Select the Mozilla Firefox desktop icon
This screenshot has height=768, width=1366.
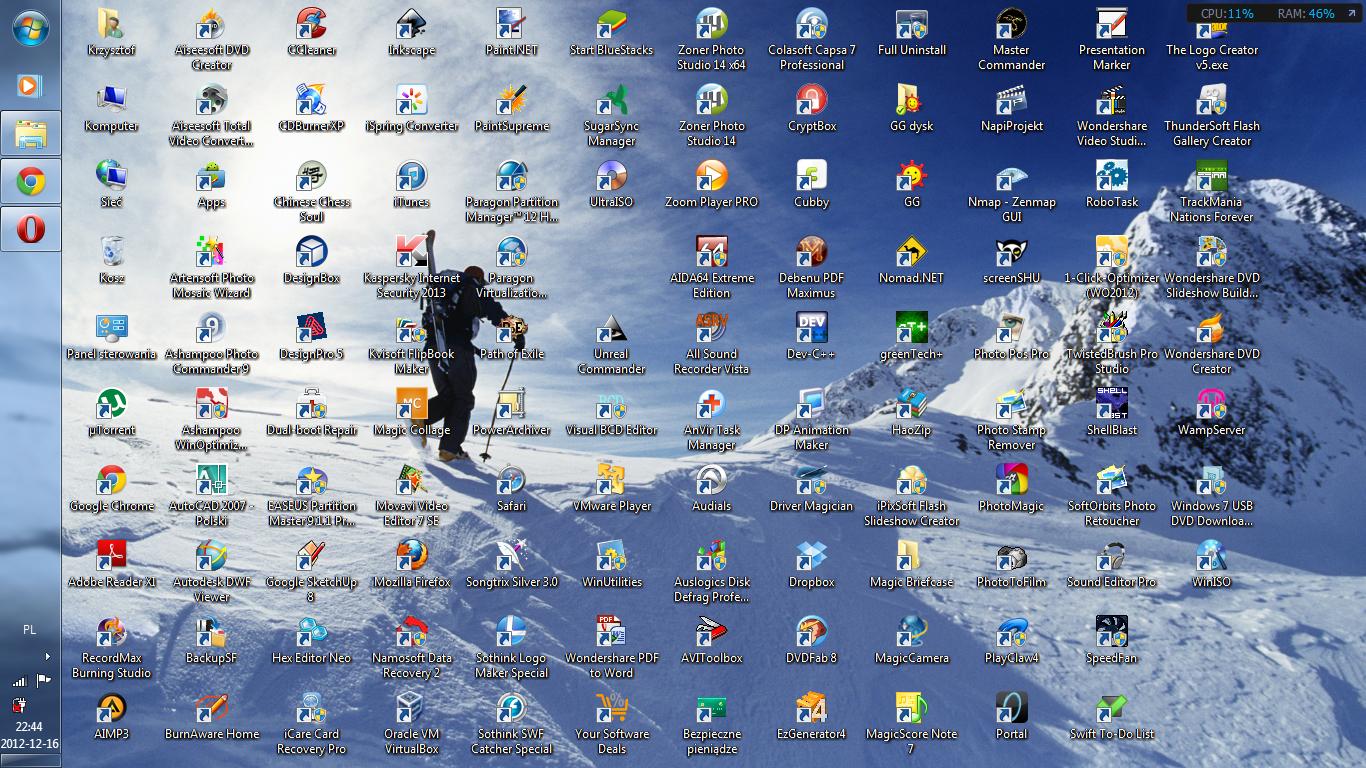[411, 558]
